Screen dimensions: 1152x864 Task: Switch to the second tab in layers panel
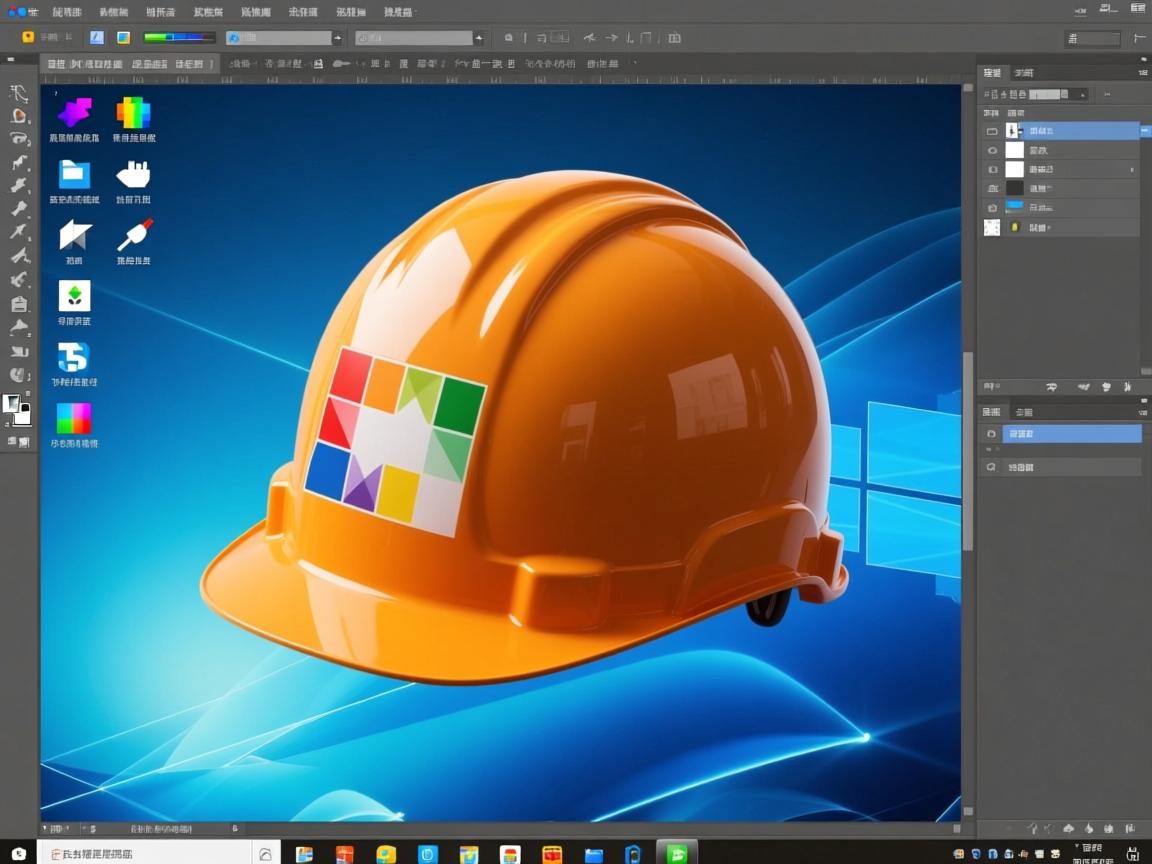(1024, 73)
